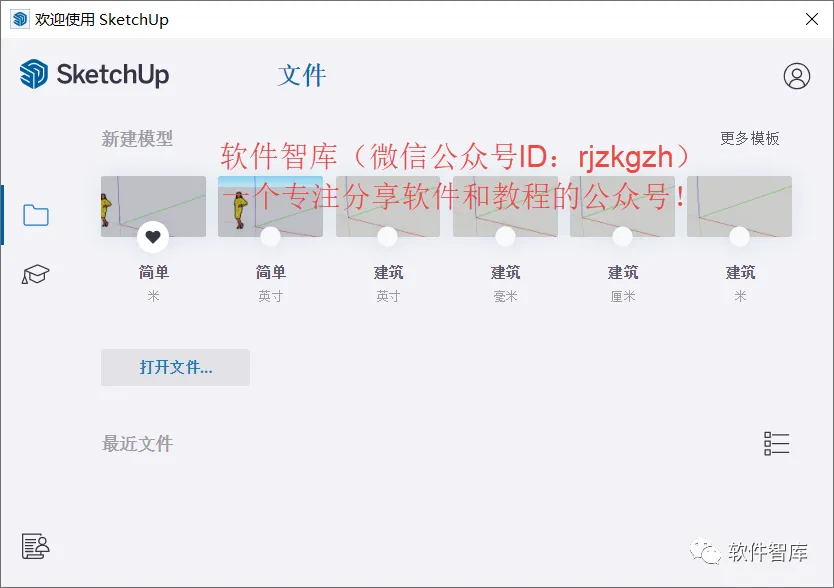Click the user account profile icon

(x=796, y=76)
